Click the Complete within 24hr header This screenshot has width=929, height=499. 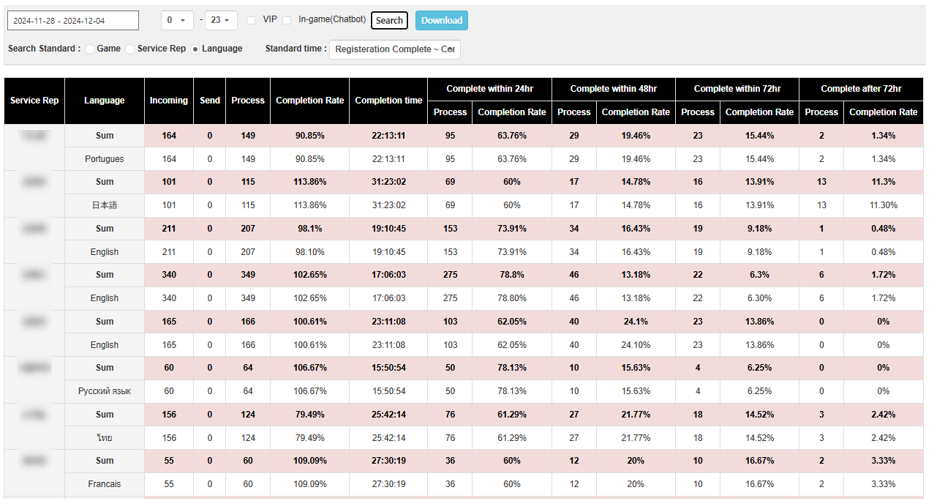(x=489, y=89)
